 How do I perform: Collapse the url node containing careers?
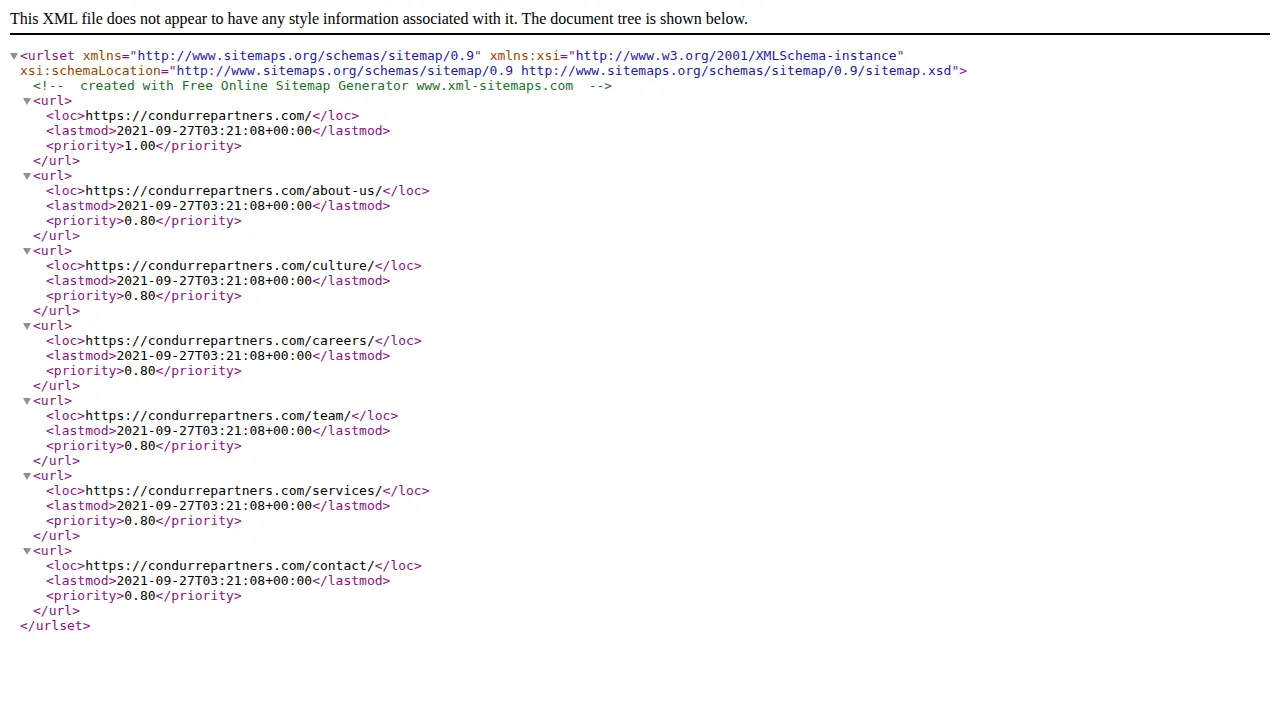(28, 326)
